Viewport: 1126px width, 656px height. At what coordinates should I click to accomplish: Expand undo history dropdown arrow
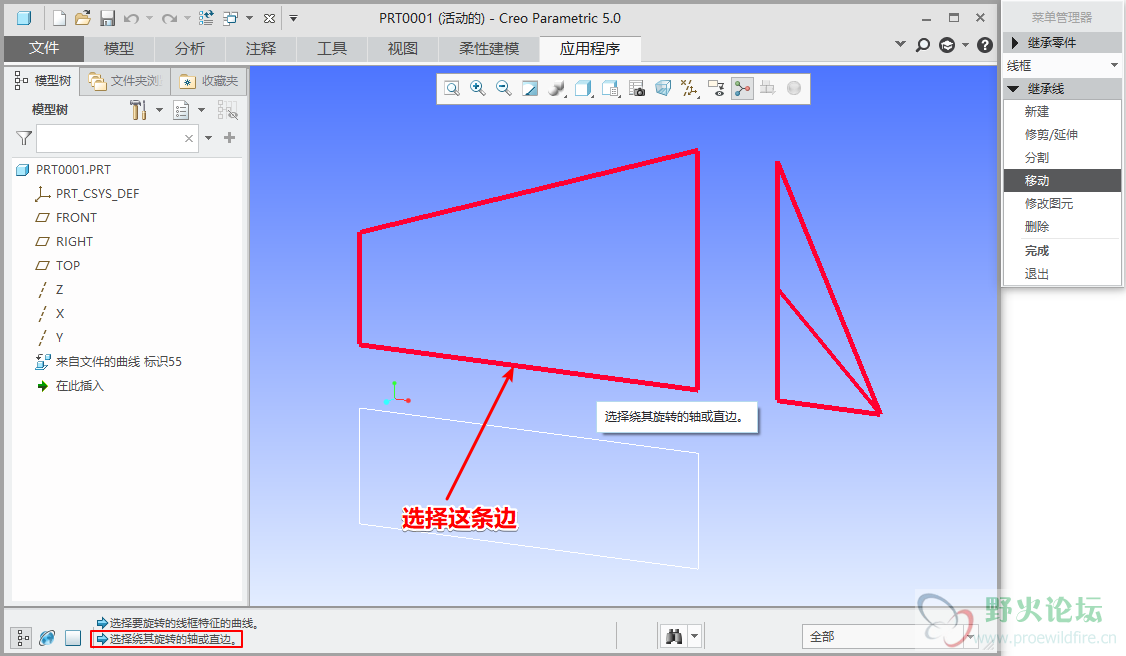[149, 18]
